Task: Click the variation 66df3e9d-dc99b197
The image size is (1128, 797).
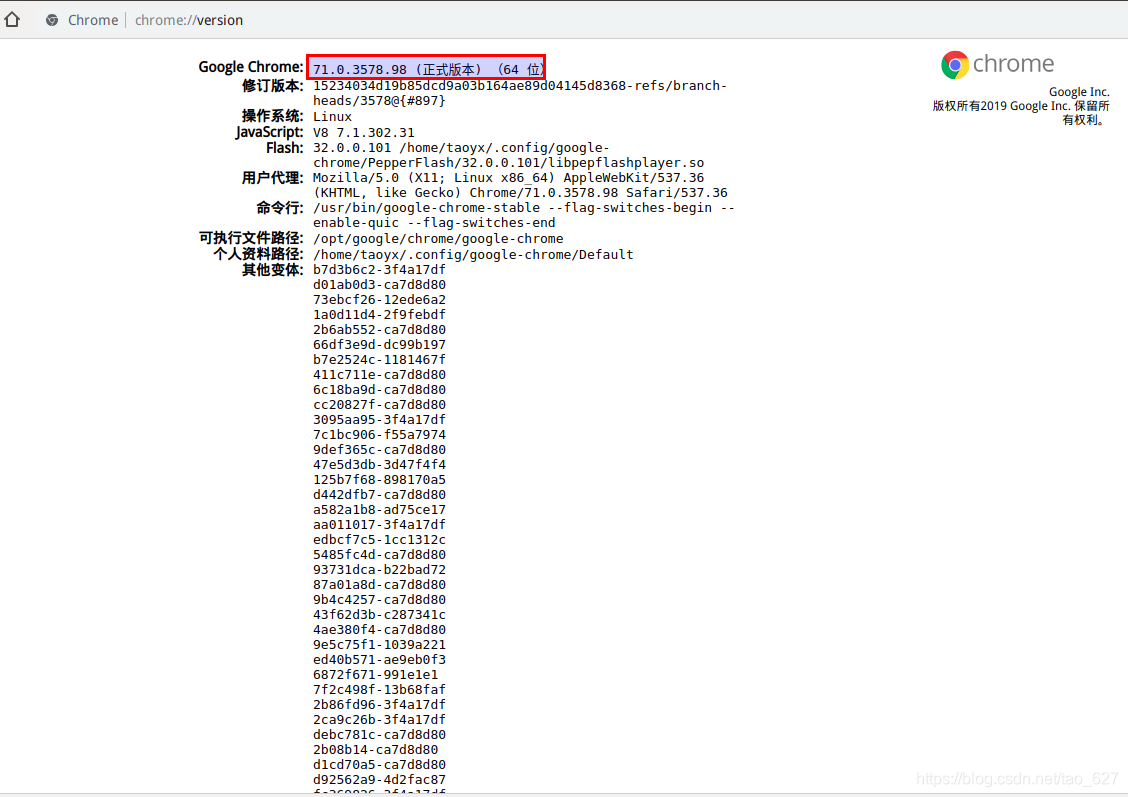Action: (379, 345)
